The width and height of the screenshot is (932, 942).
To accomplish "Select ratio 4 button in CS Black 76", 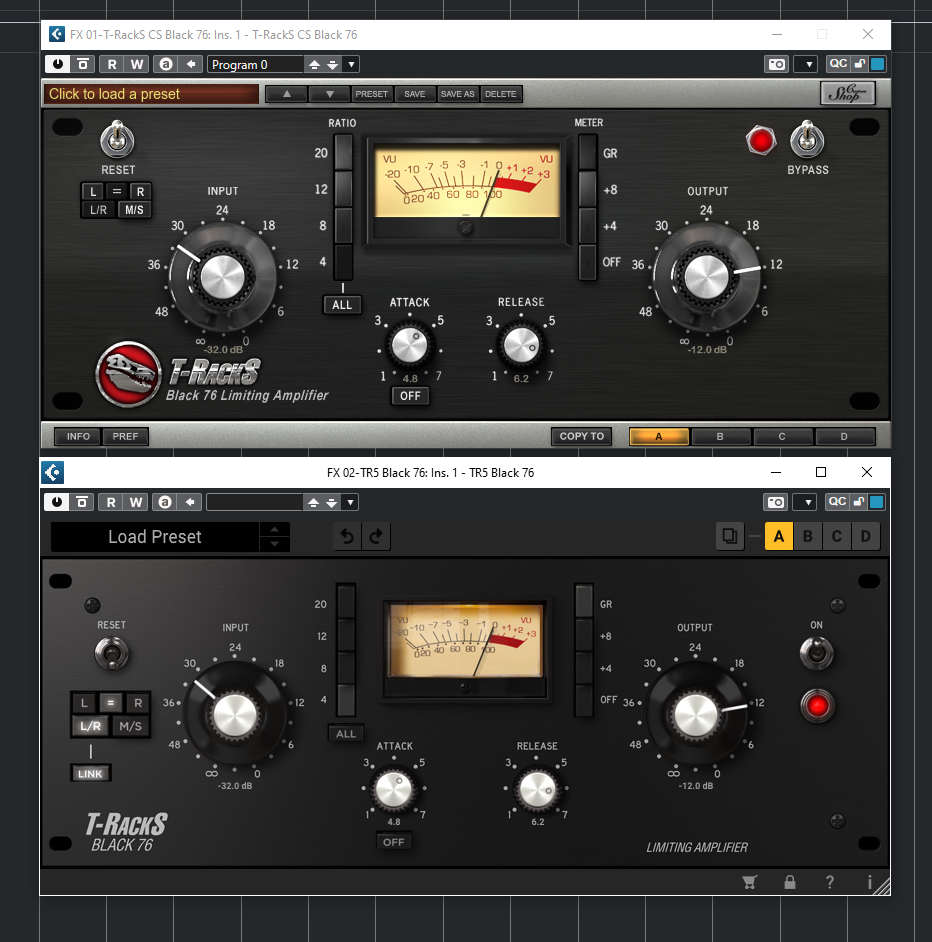I will click(343, 262).
